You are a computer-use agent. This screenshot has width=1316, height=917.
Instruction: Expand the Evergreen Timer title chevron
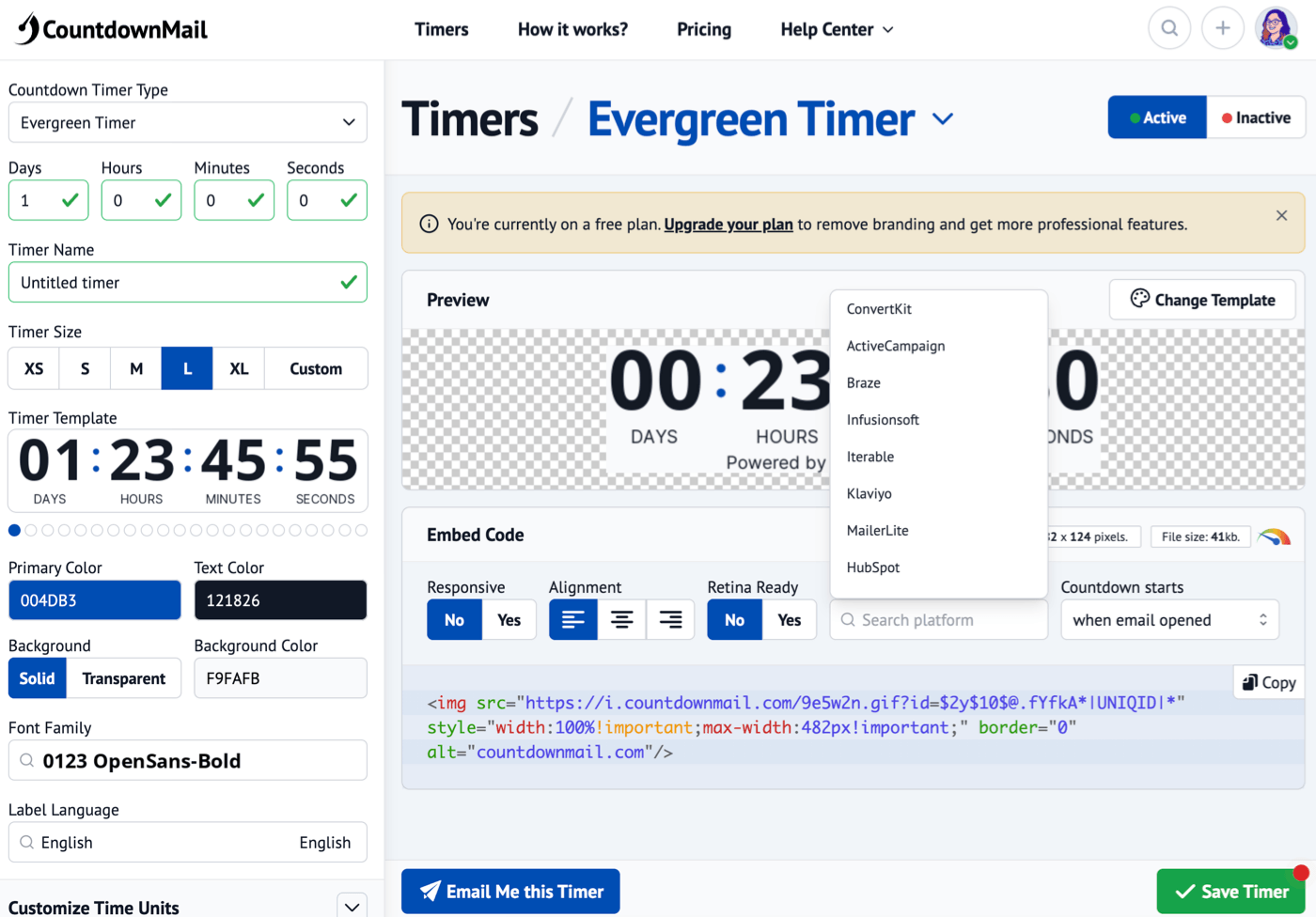coord(943,119)
